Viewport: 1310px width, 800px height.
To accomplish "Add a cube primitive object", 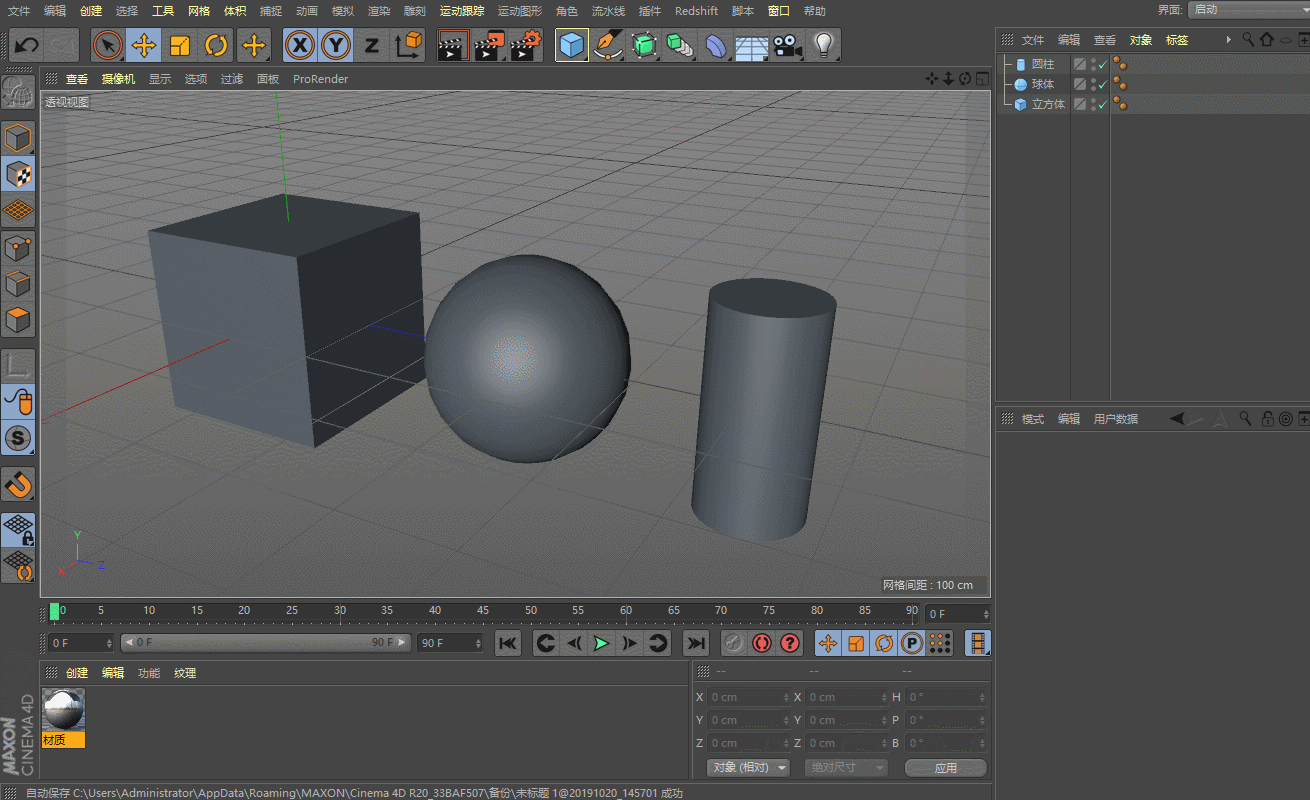I will pos(571,46).
